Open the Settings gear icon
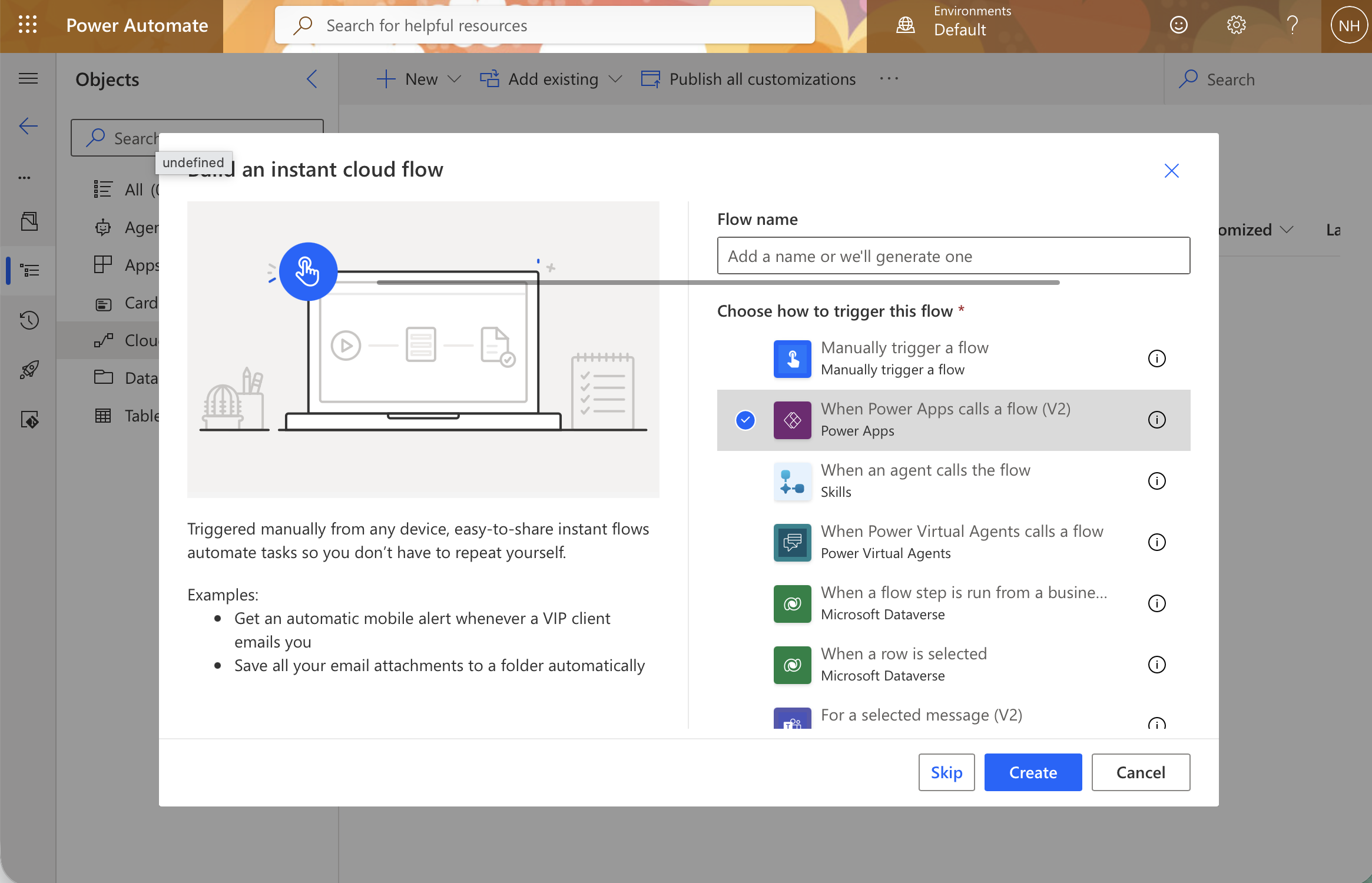 tap(1236, 25)
